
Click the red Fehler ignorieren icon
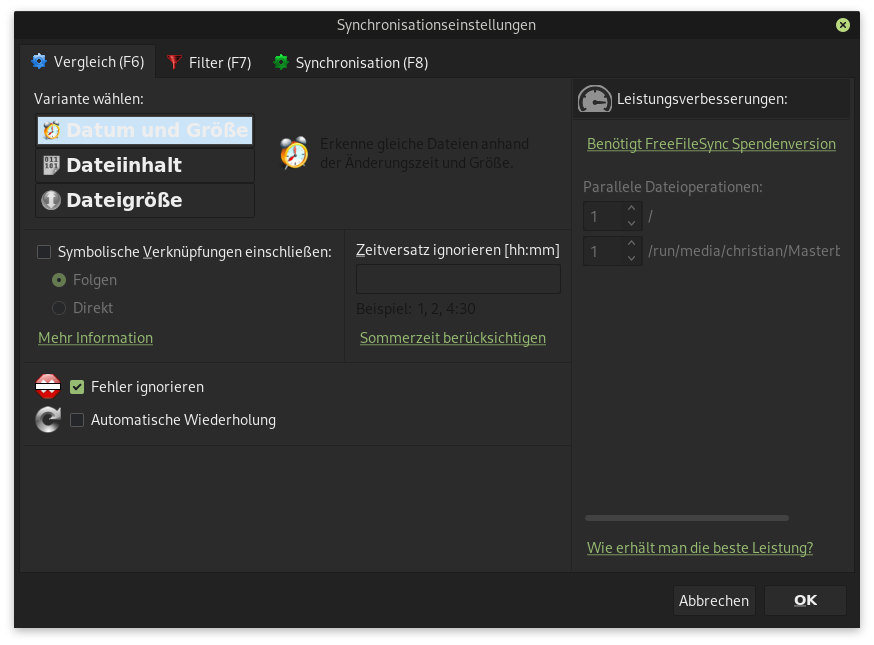tap(48, 386)
